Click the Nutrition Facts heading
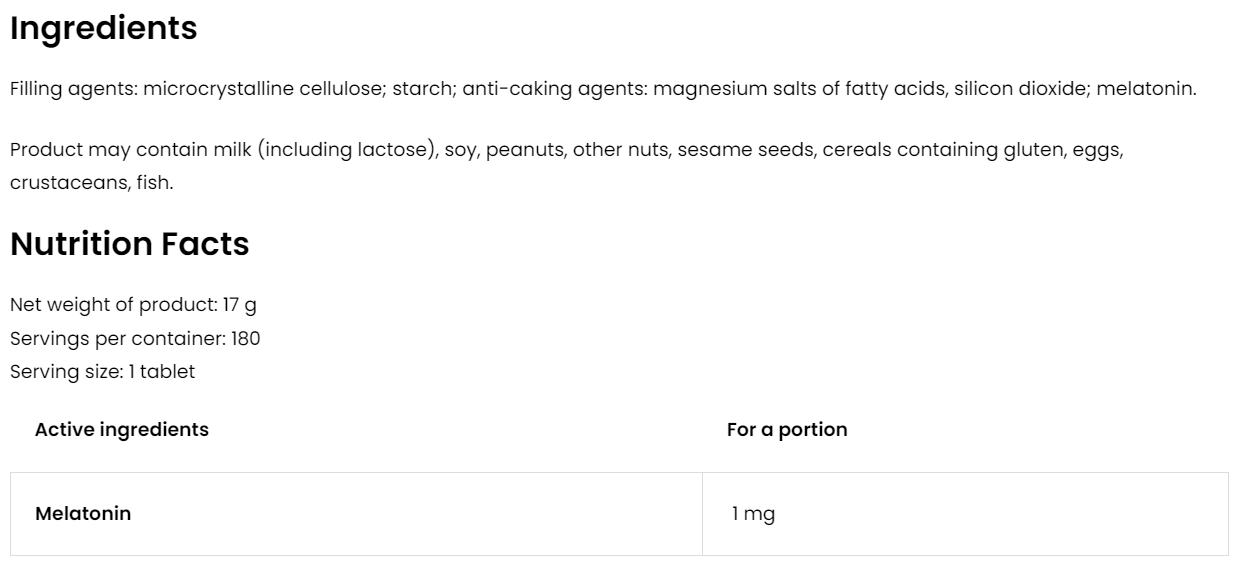1246x568 pixels. [129, 244]
